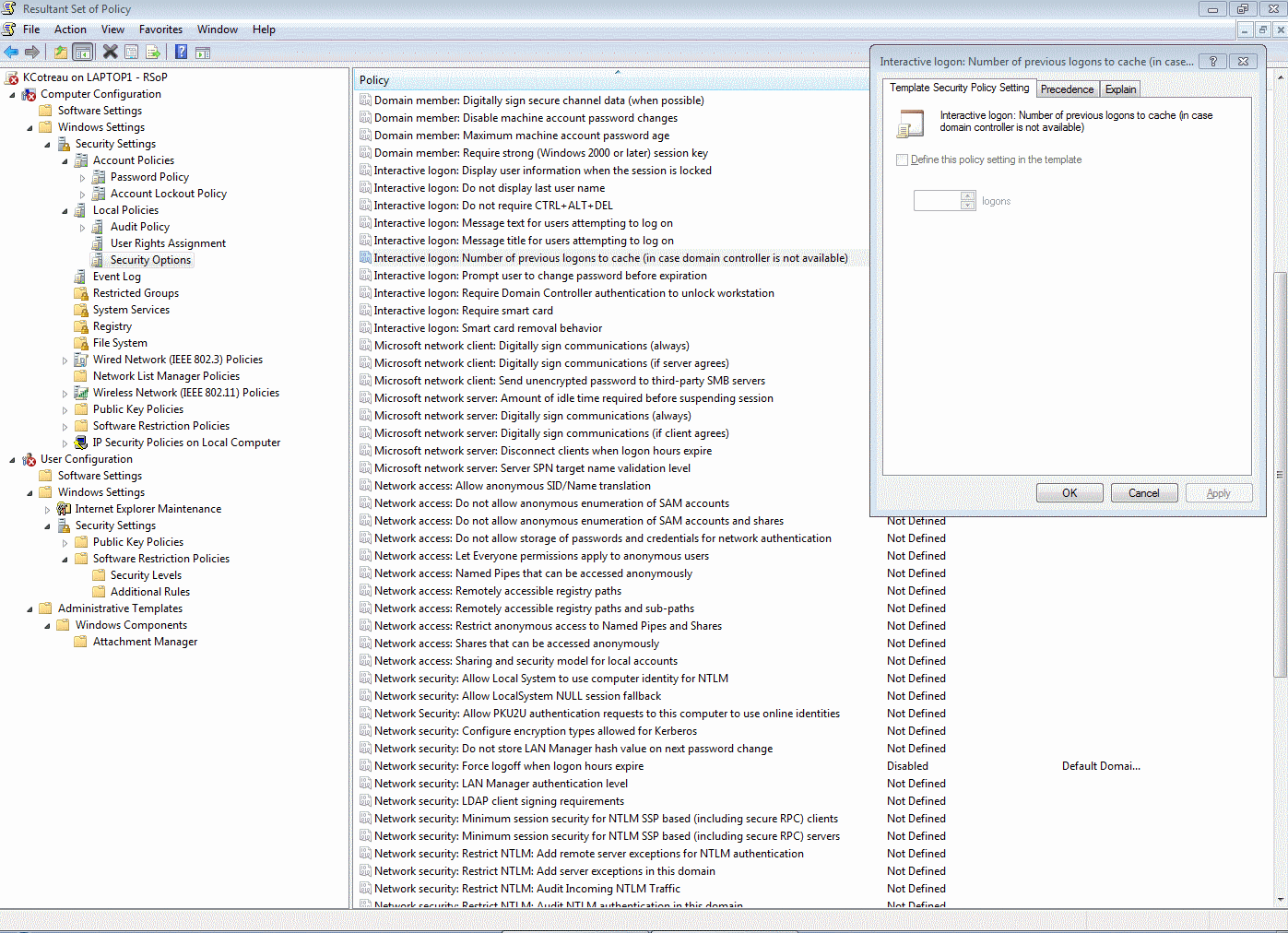The width and height of the screenshot is (1288, 933).
Task: Collapse Account Policies tree node
Action: tap(65, 160)
